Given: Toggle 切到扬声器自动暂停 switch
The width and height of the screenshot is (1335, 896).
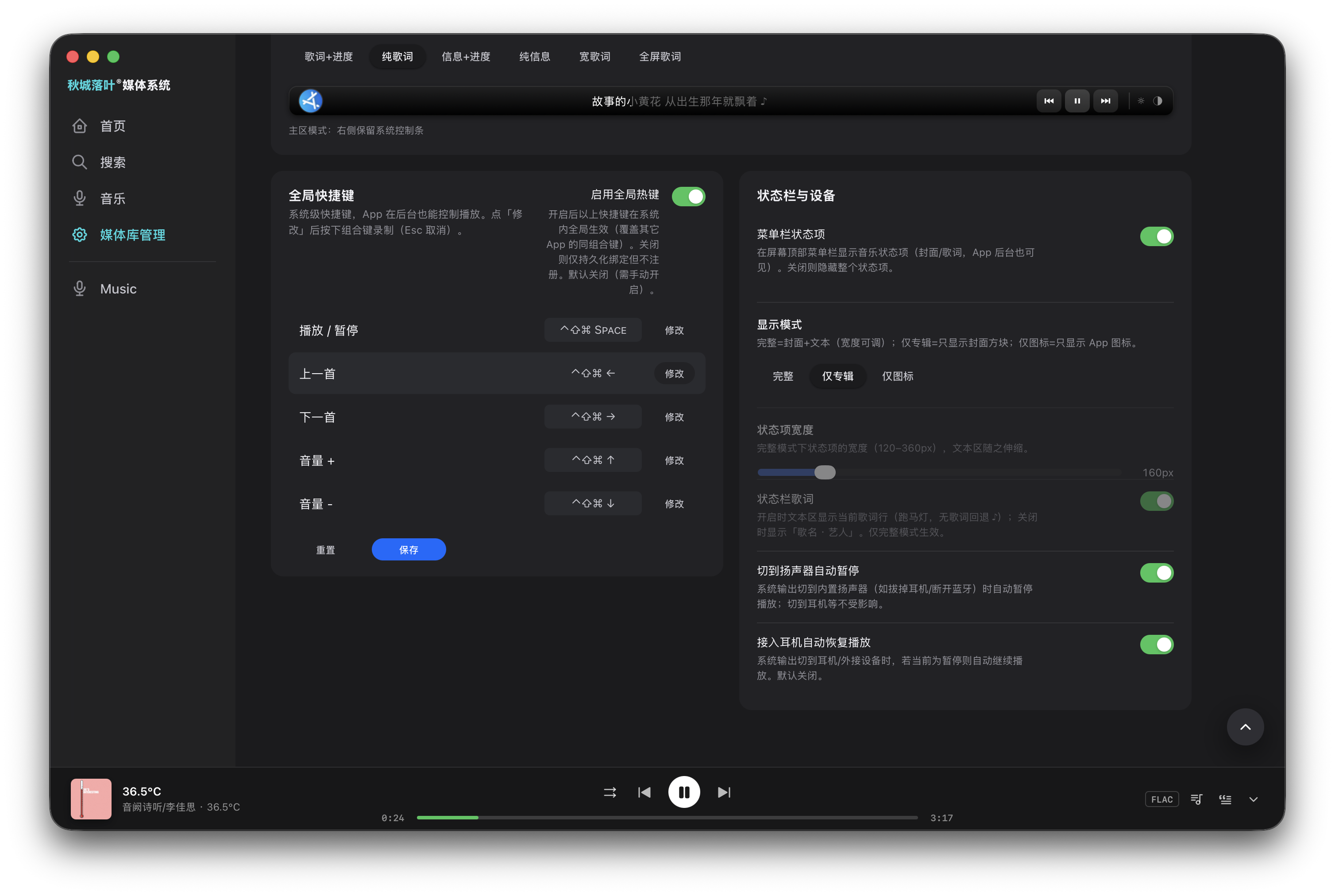Looking at the screenshot, I should (x=1157, y=572).
